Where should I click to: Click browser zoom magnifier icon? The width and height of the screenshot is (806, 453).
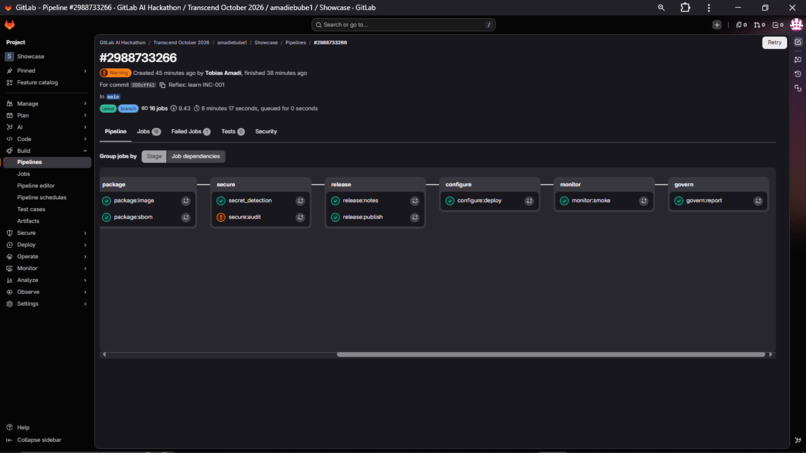click(661, 8)
